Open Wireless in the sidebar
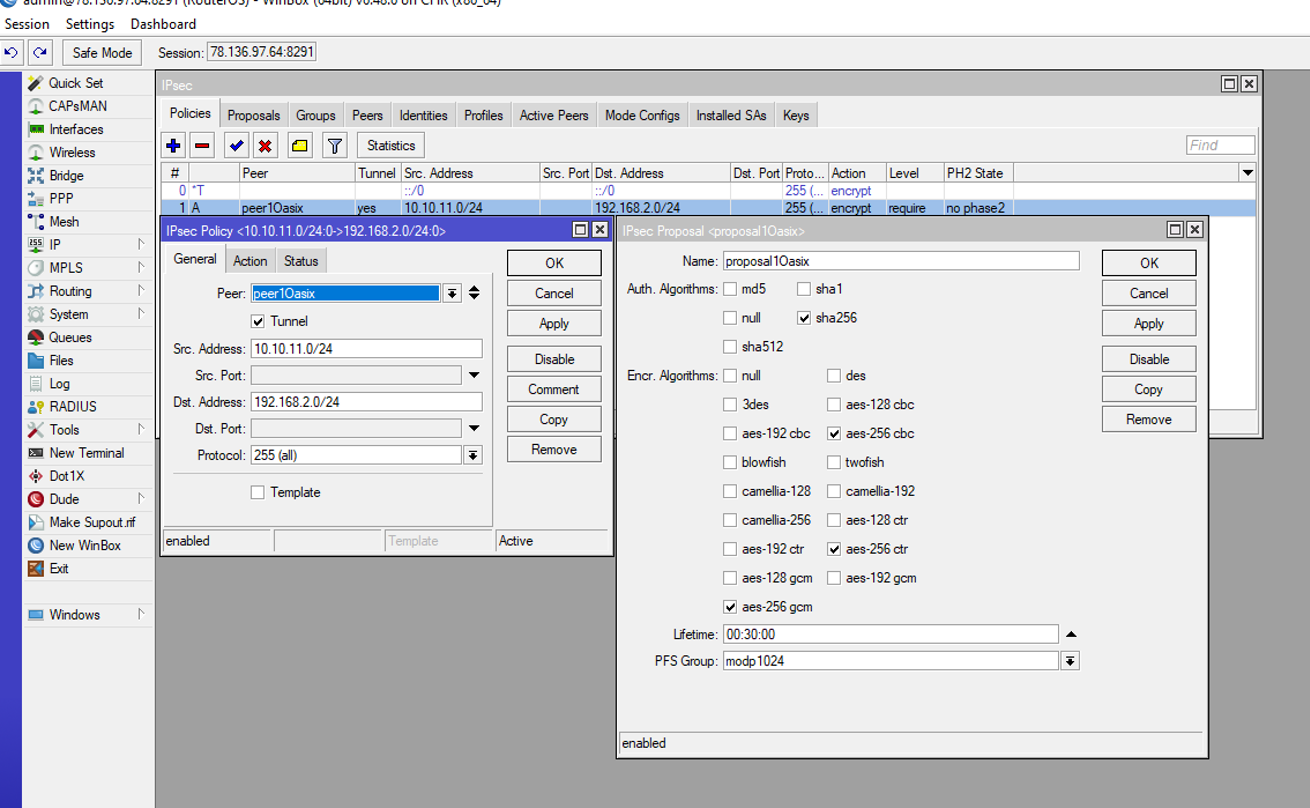This screenshot has height=808, width=1310. coord(72,152)
